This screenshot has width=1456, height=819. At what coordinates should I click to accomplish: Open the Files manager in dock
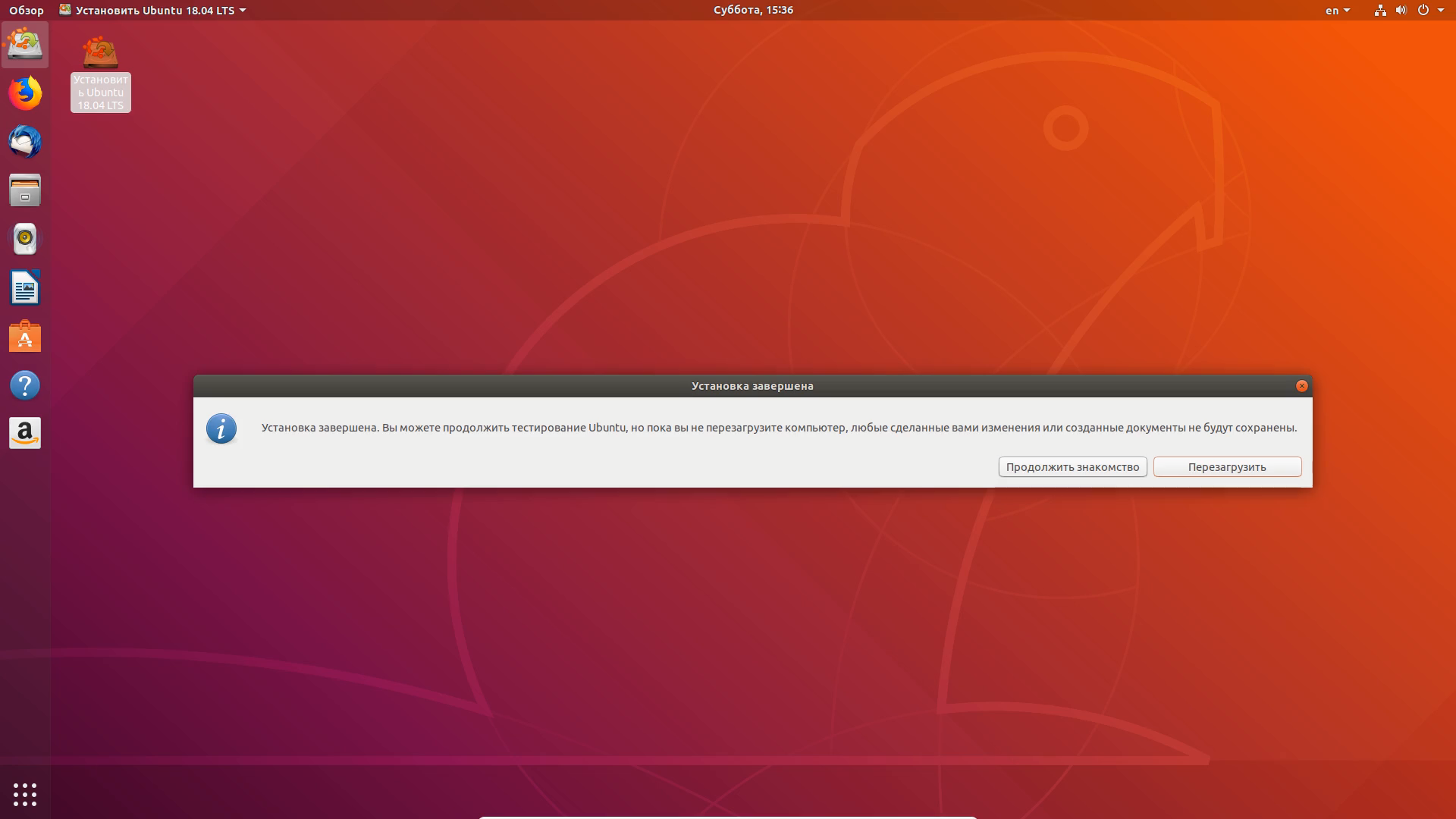[25, 190]
